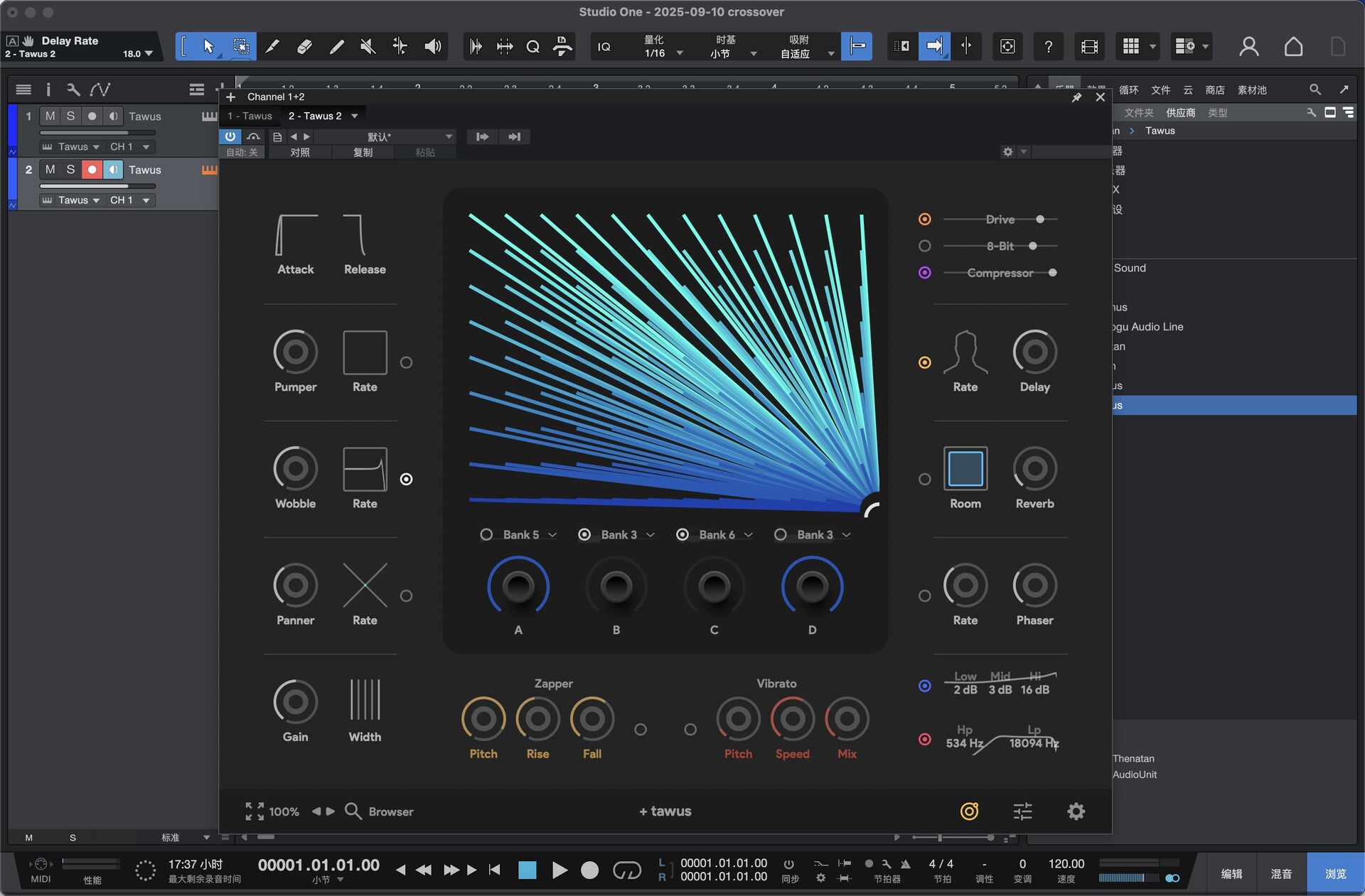Click the Width bars icon
This screenshot has width=1365, height=896.
365,701
